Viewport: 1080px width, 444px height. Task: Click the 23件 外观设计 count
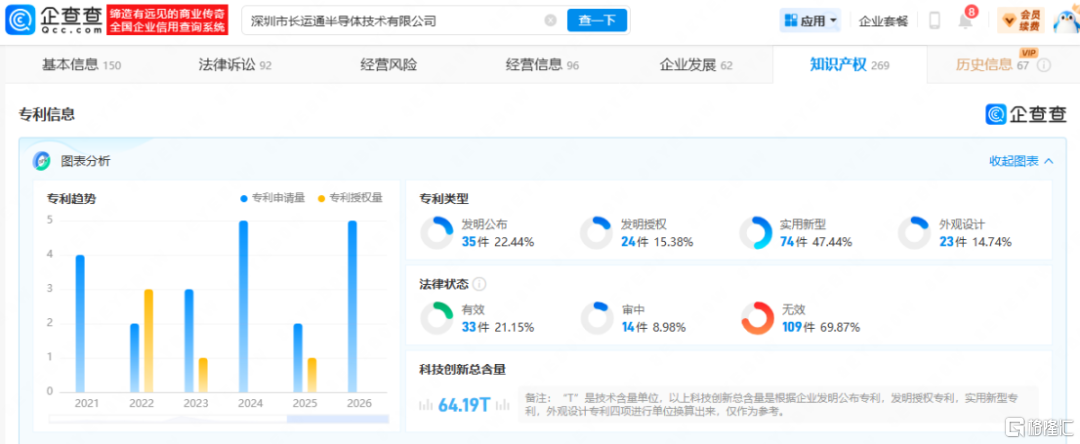coord(953,242)
